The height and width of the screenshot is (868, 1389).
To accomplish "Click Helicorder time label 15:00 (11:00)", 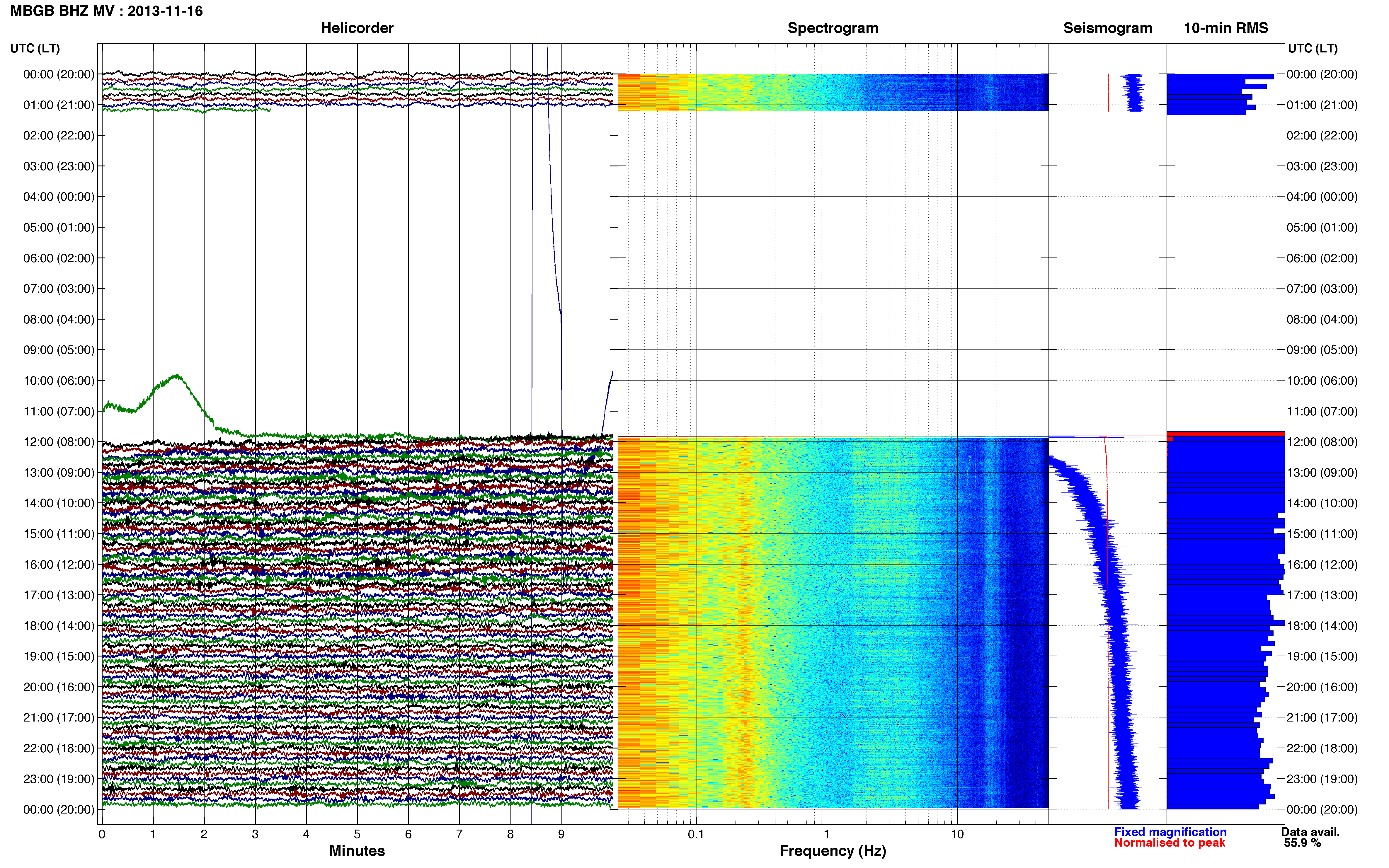I will point(59,533).
